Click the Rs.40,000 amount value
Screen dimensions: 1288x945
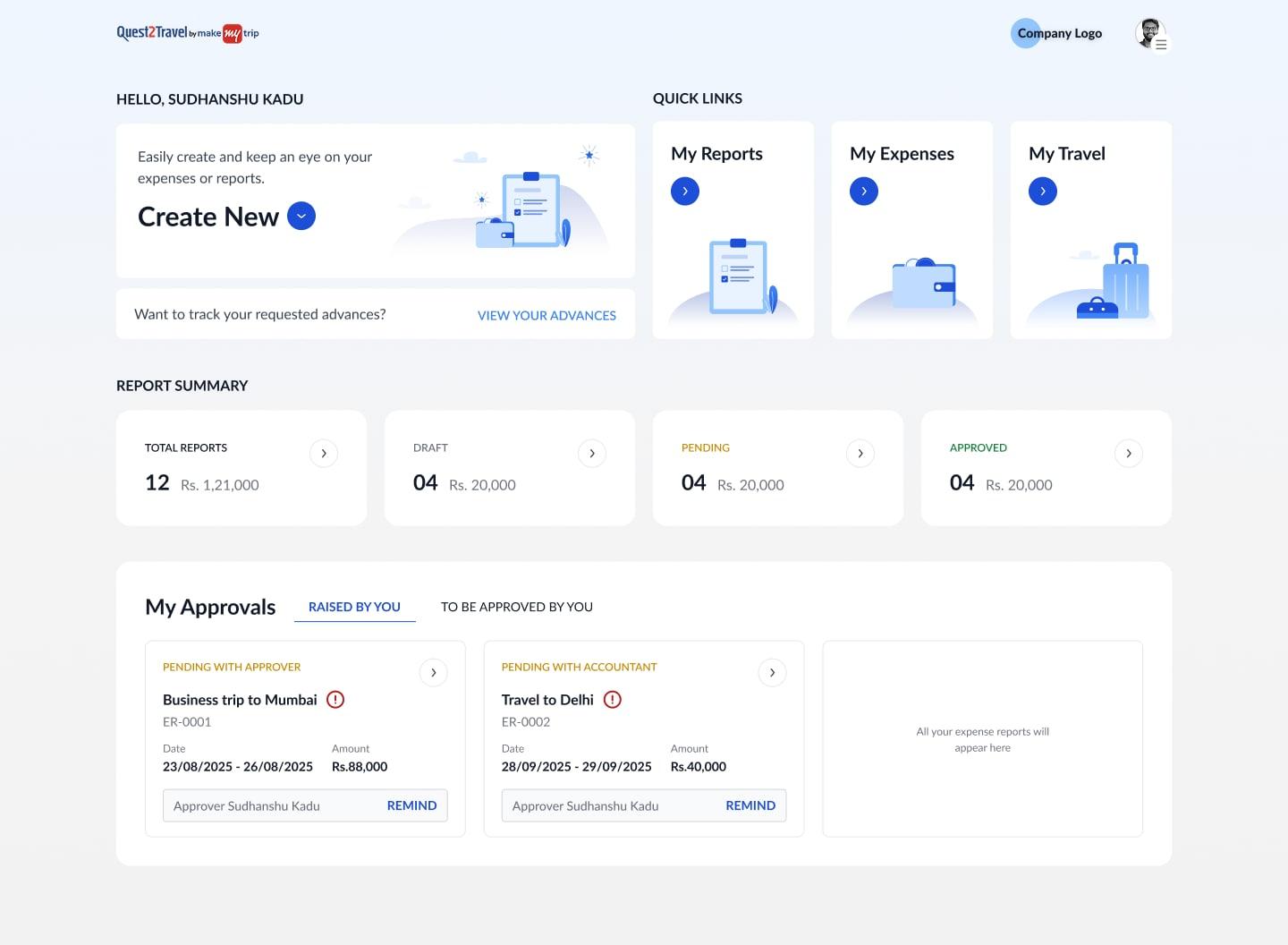[x=699, y=767]
